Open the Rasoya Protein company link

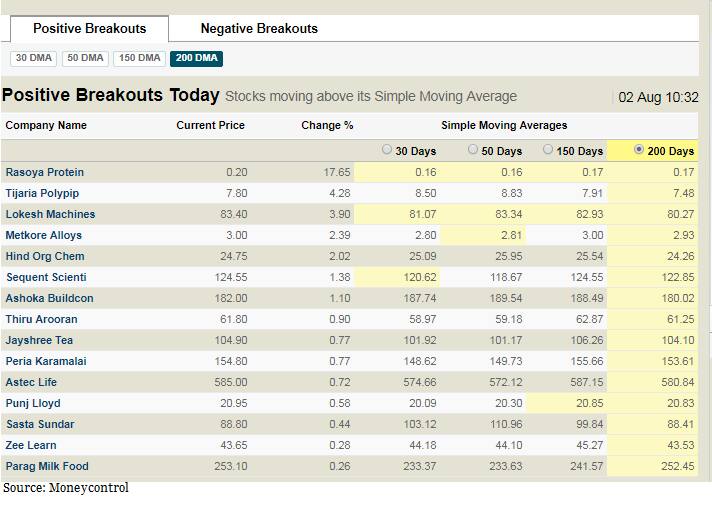point(44,173)
